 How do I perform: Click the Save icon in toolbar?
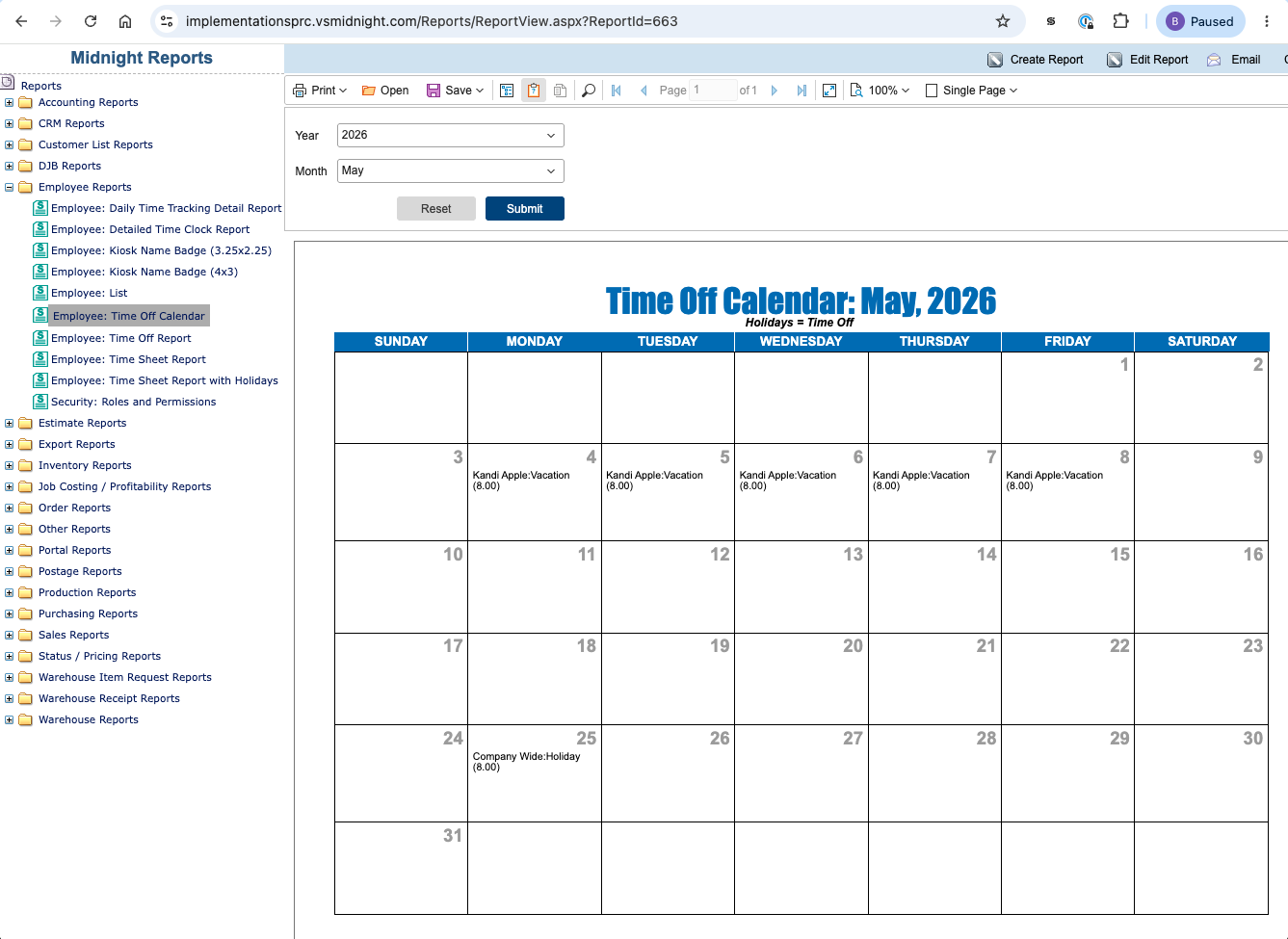tap(434, 91)
